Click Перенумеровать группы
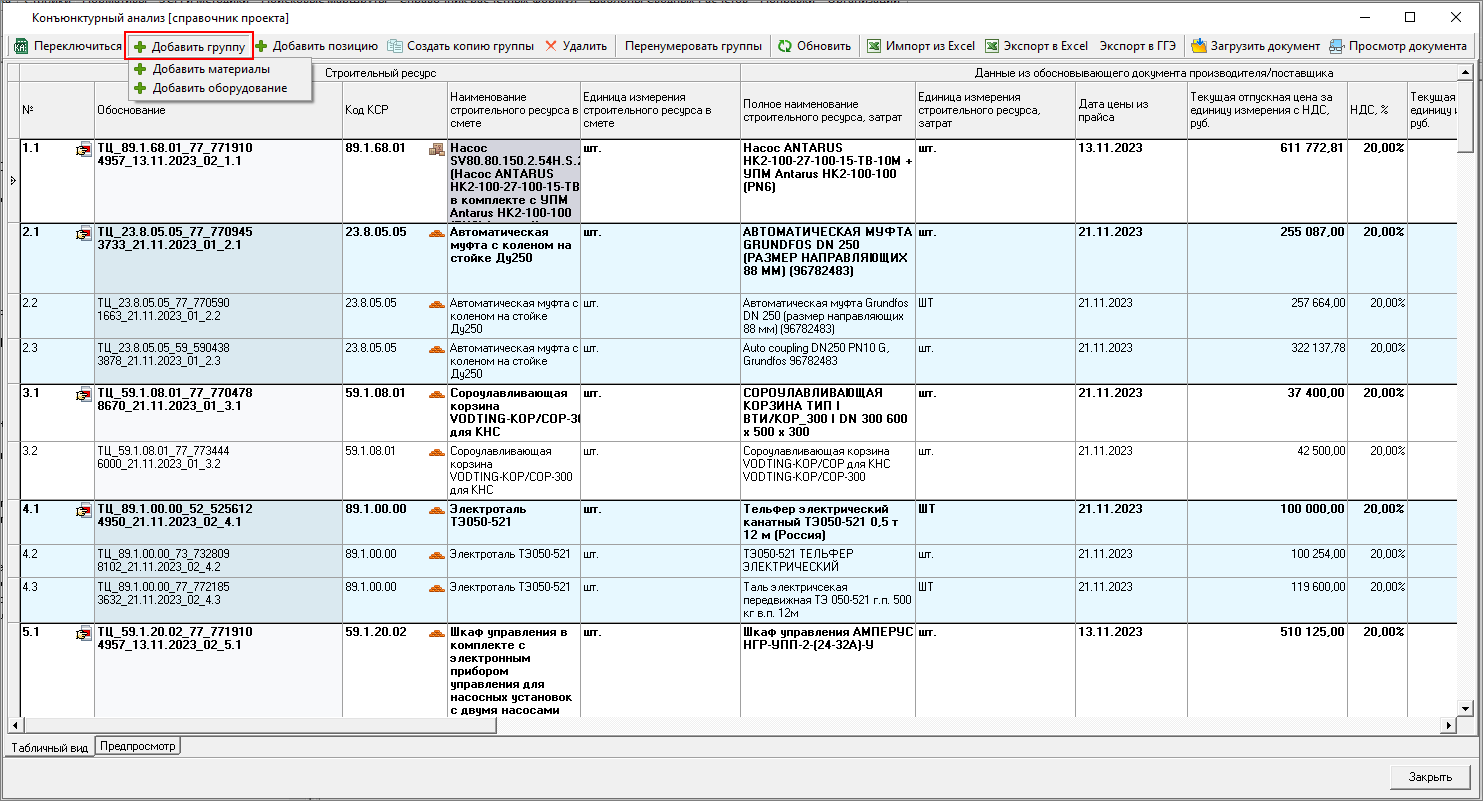1483x801 pixels. (693, 46)
